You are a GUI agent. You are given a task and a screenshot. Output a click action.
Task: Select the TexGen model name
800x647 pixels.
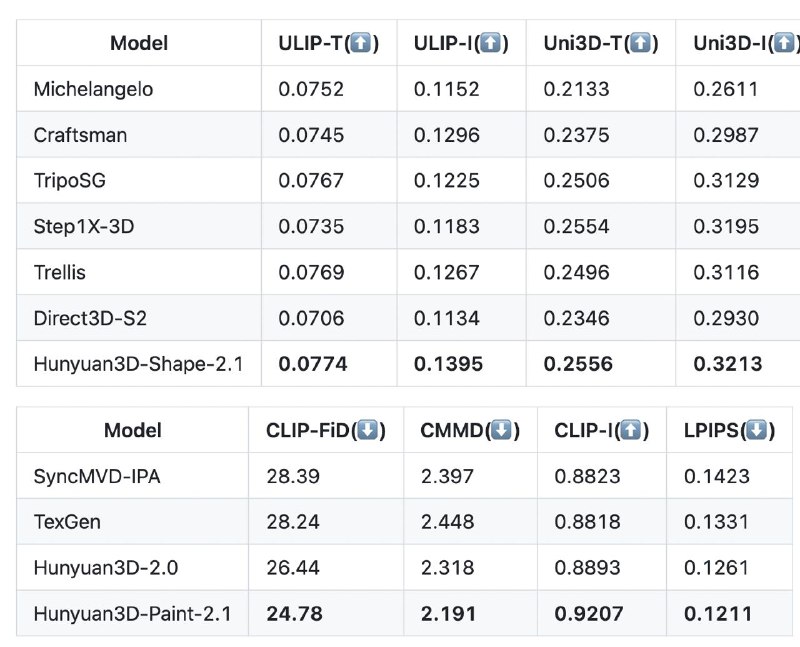(67, 522)
